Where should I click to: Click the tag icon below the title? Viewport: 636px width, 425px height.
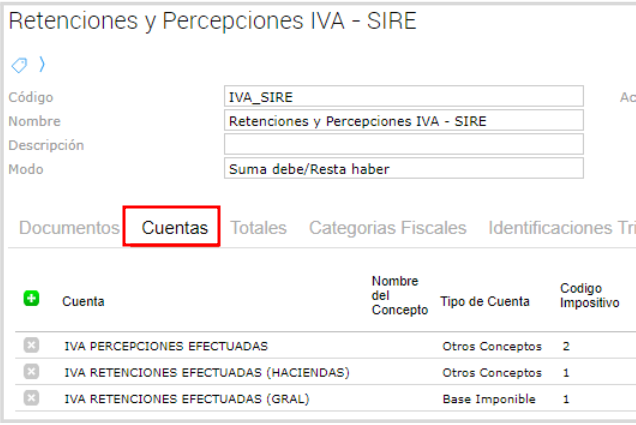(18, 65)
